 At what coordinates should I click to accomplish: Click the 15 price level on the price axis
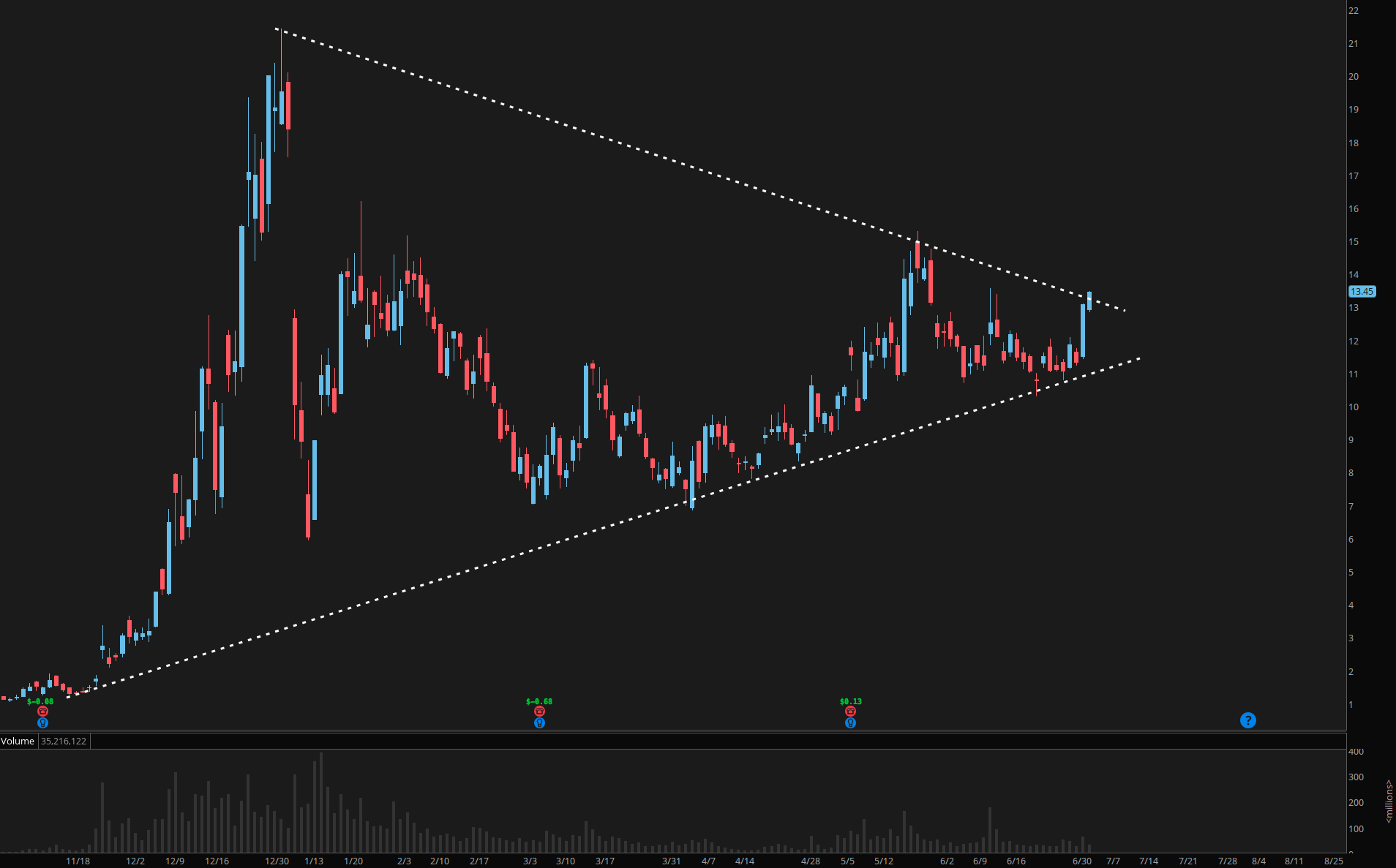[1354, 242]
